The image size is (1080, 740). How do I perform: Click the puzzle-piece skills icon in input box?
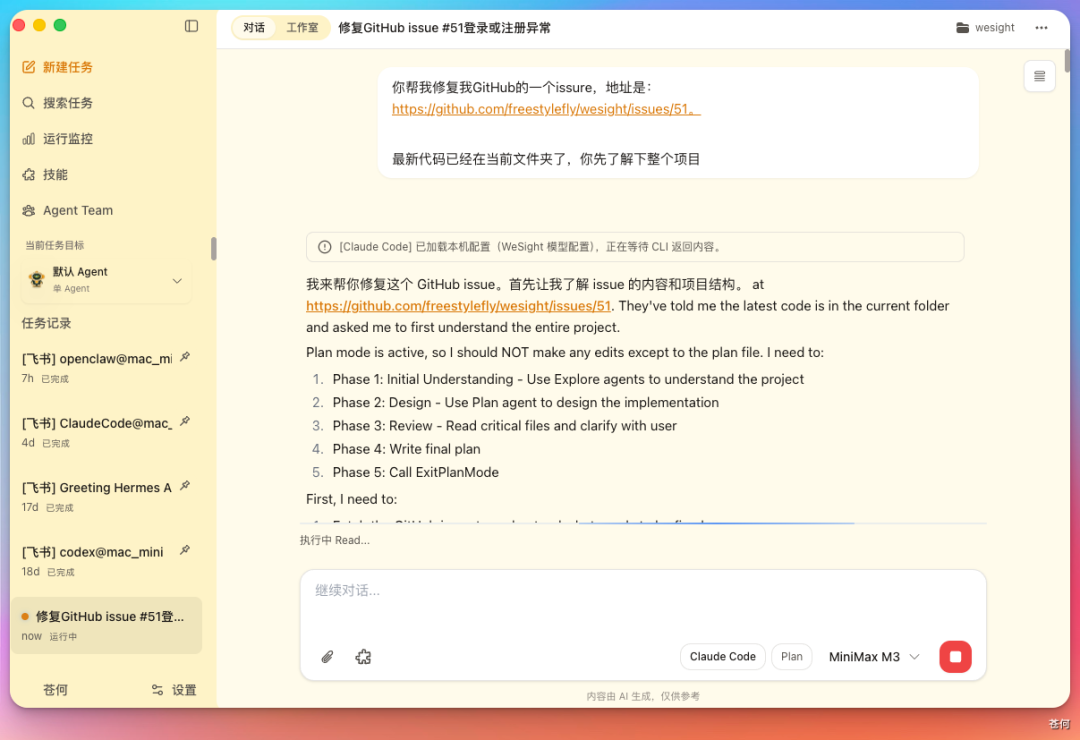click(363, 657)
